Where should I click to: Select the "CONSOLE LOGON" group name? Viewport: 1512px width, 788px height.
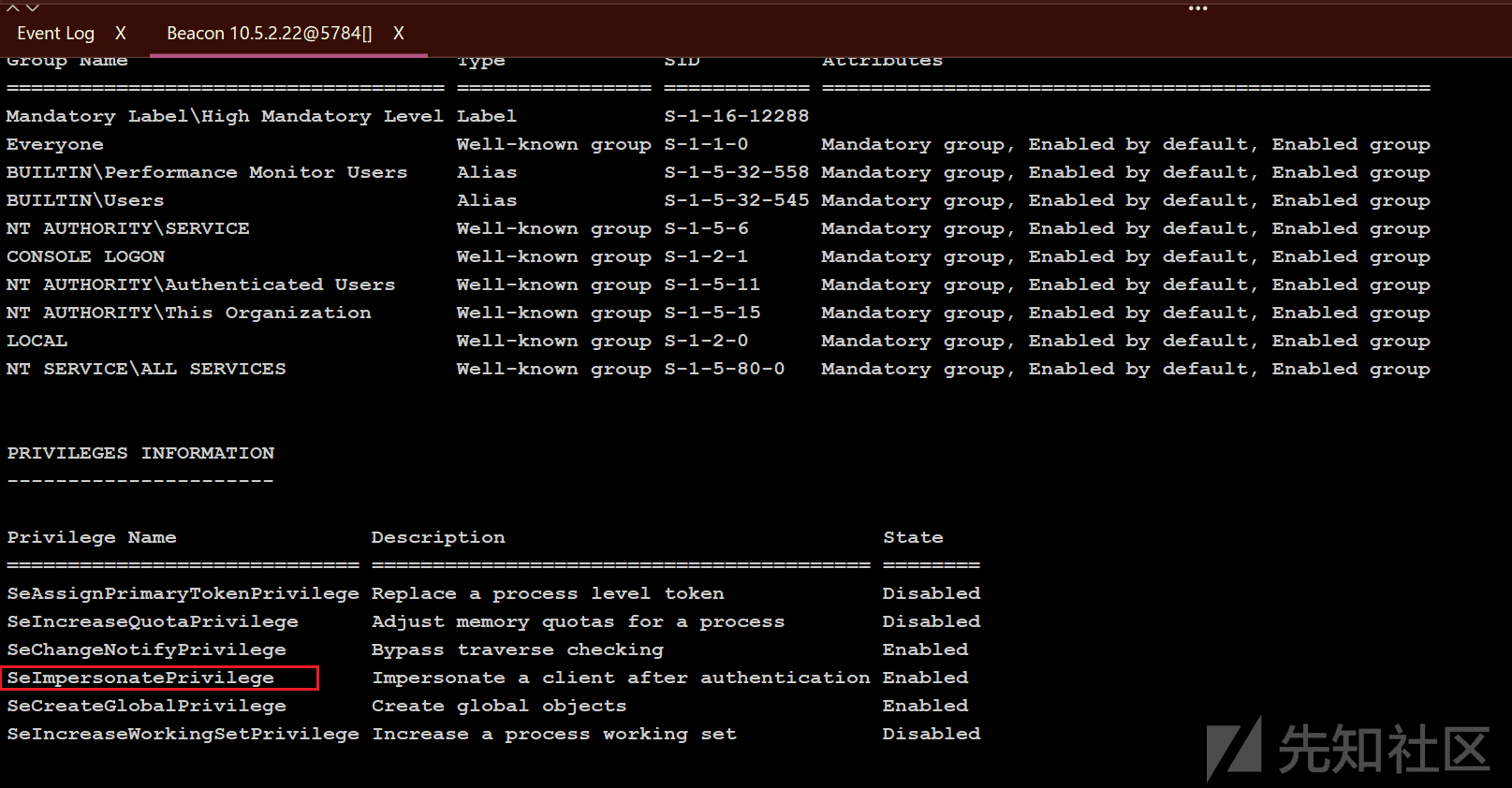point(85,256)
